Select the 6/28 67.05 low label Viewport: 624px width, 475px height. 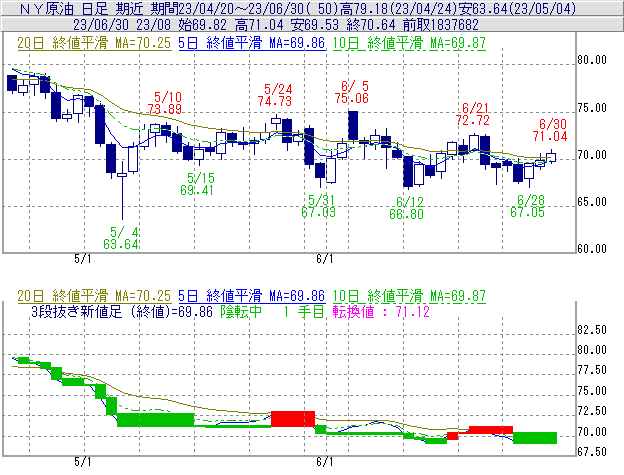click(528, 206)
